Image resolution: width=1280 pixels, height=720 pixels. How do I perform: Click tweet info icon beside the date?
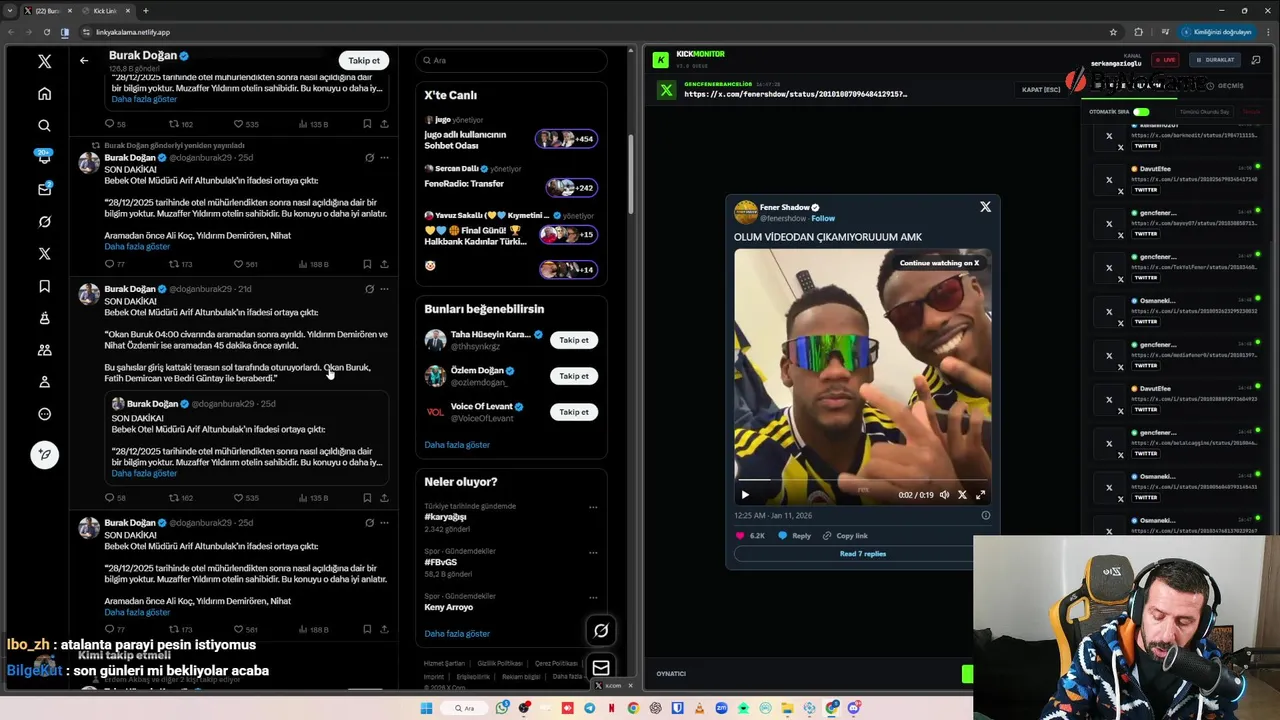pyautogui.click(x=985, y=516)
